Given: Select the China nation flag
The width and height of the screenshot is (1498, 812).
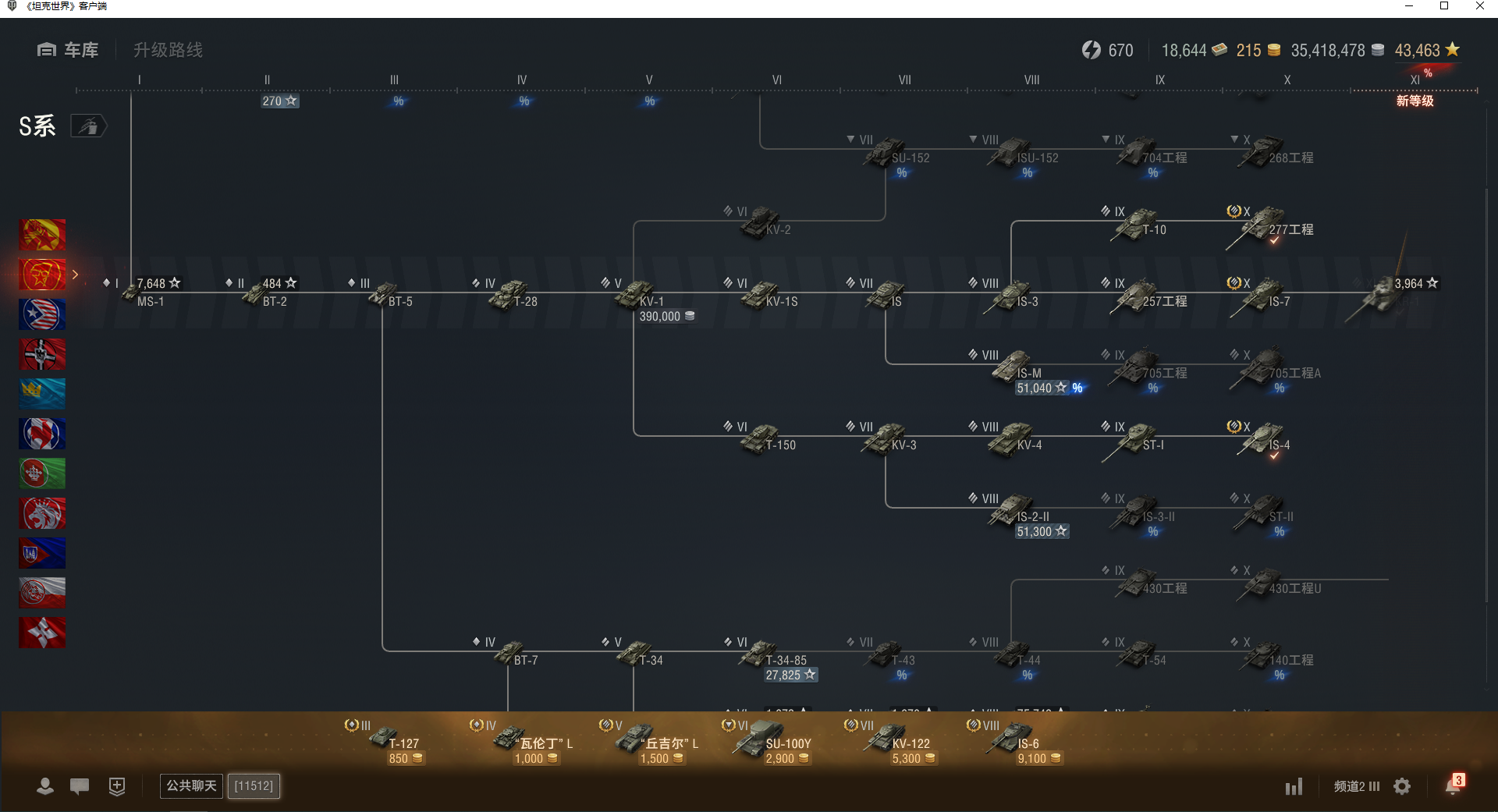Looking at the screenshot, I should tap(42, 235).
